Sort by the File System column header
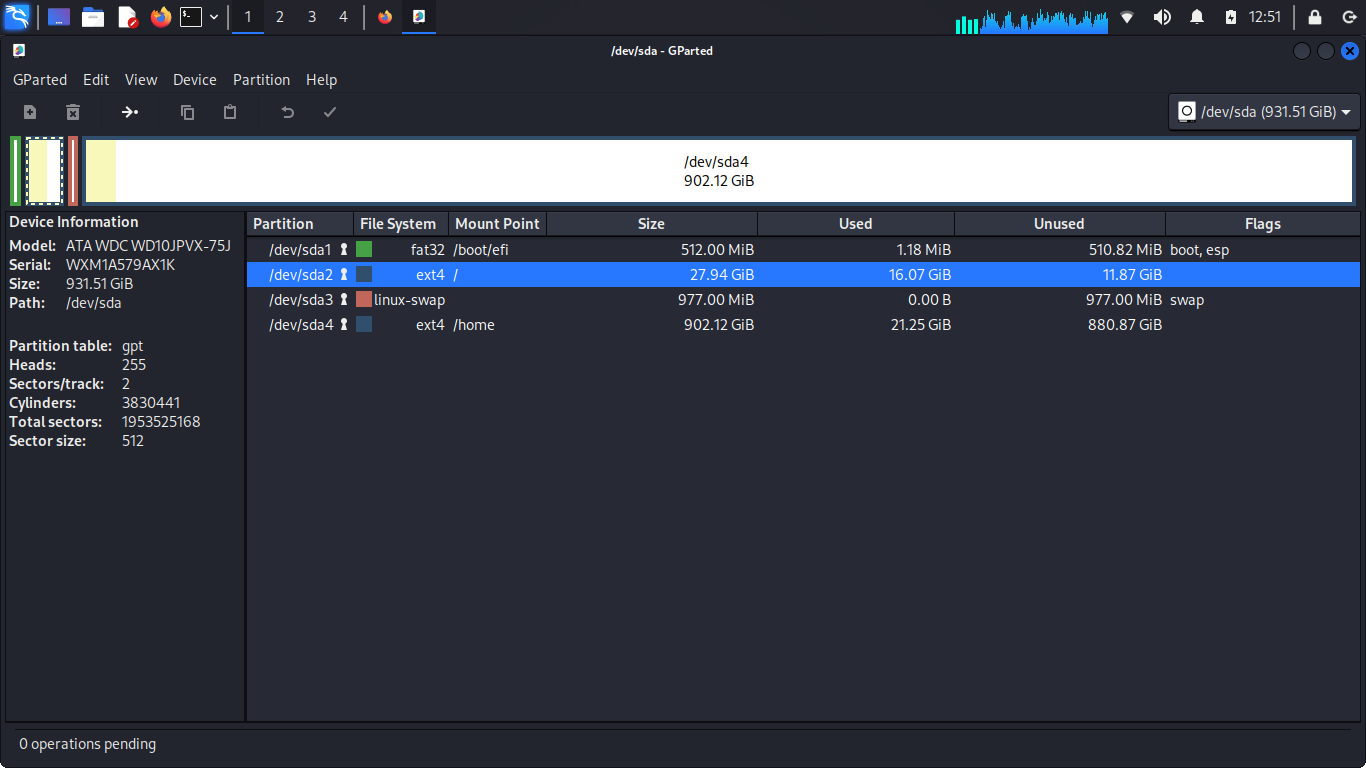1366x768 pixels. (x=401, y=224)
